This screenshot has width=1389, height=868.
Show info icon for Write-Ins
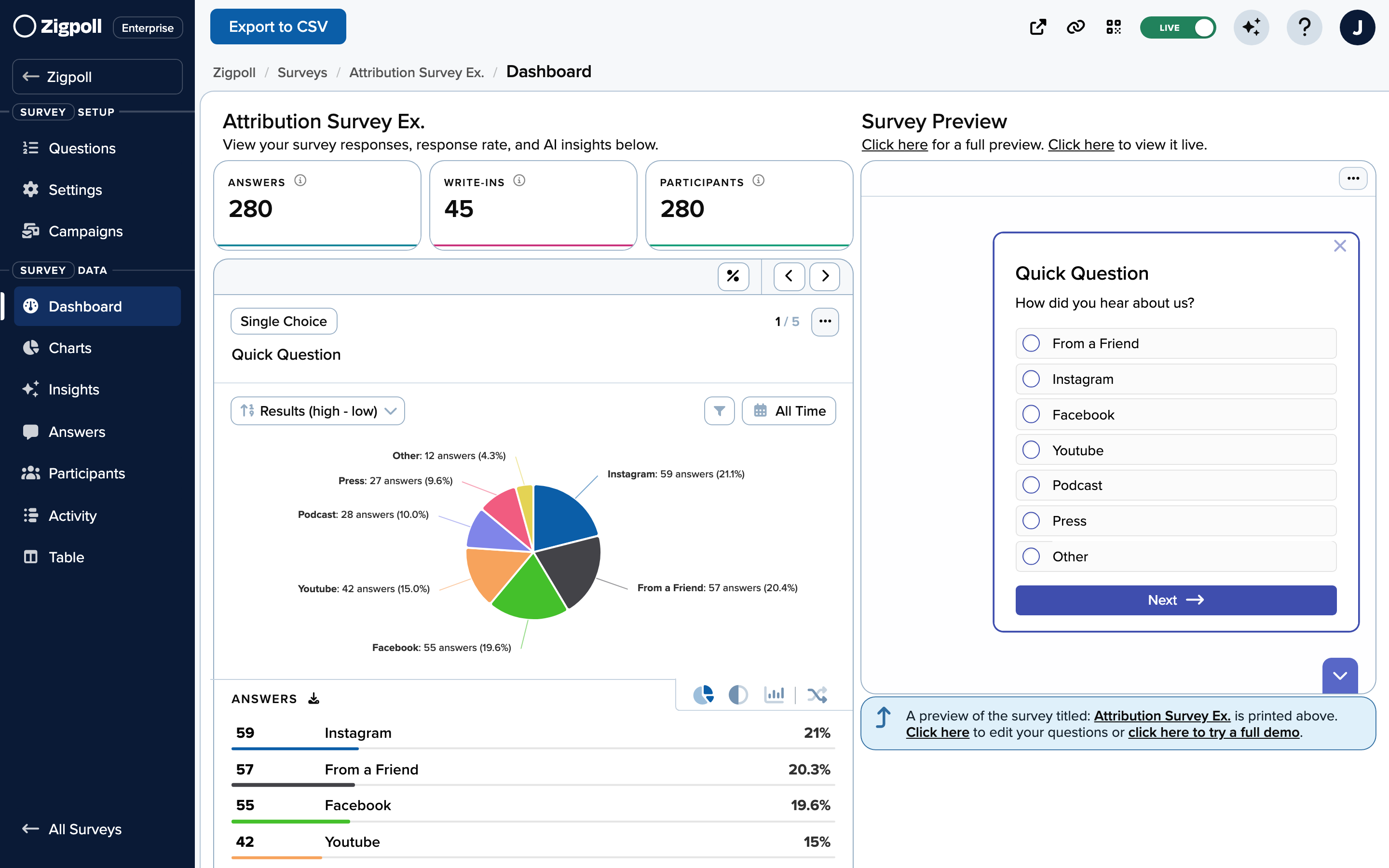coord(519,181)
